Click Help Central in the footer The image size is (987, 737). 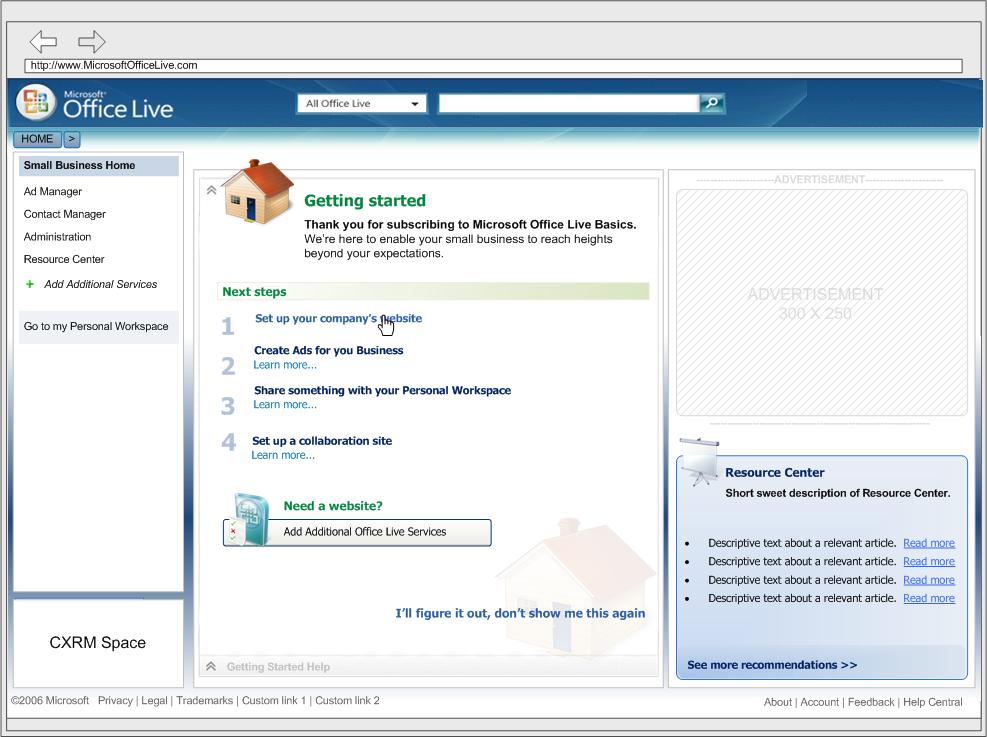933,702
